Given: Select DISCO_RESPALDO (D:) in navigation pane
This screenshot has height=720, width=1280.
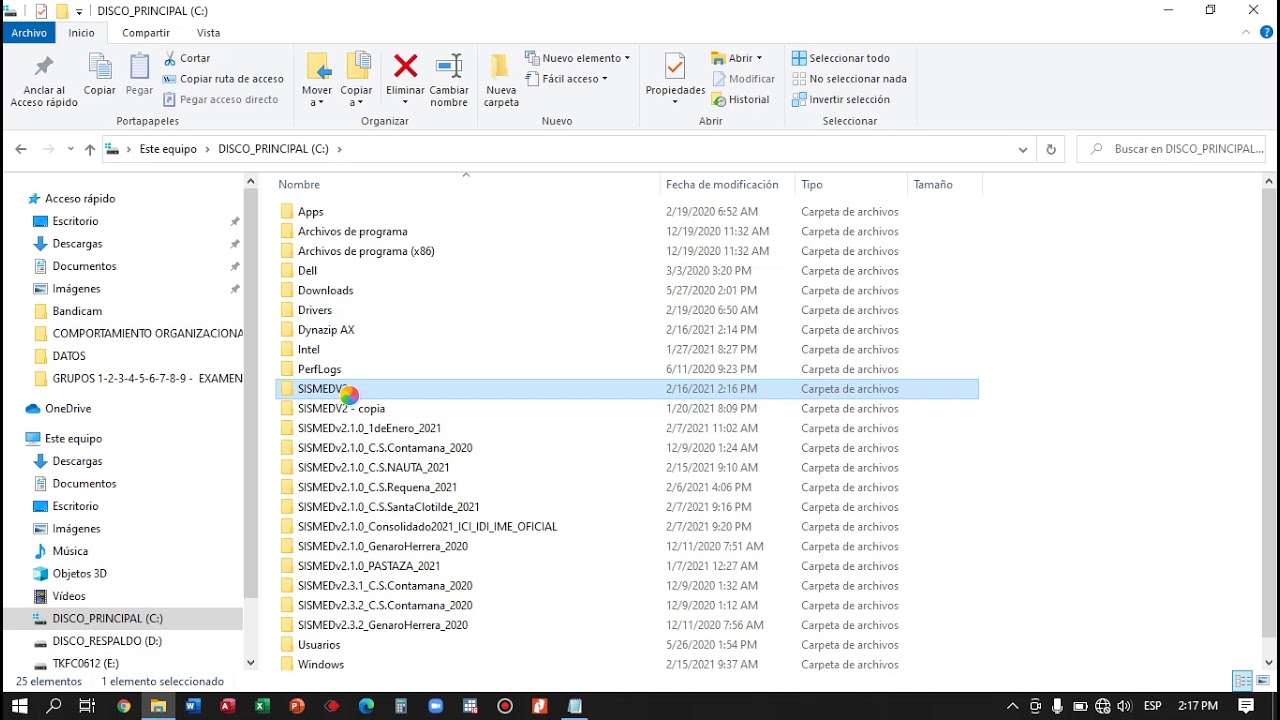Looking at the screenshot, I should (107, 641).
